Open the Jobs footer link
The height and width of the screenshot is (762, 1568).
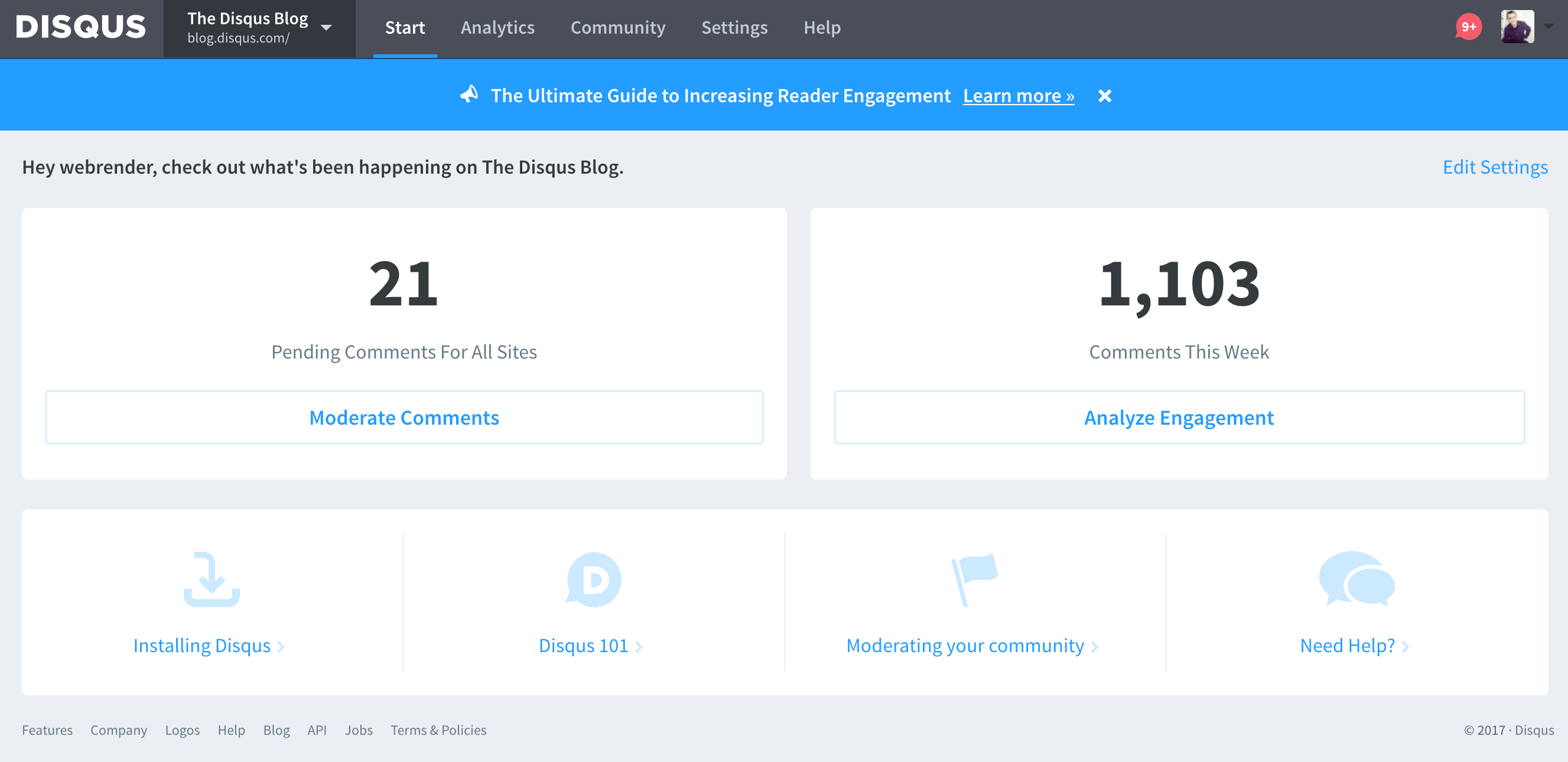(359, 730)
